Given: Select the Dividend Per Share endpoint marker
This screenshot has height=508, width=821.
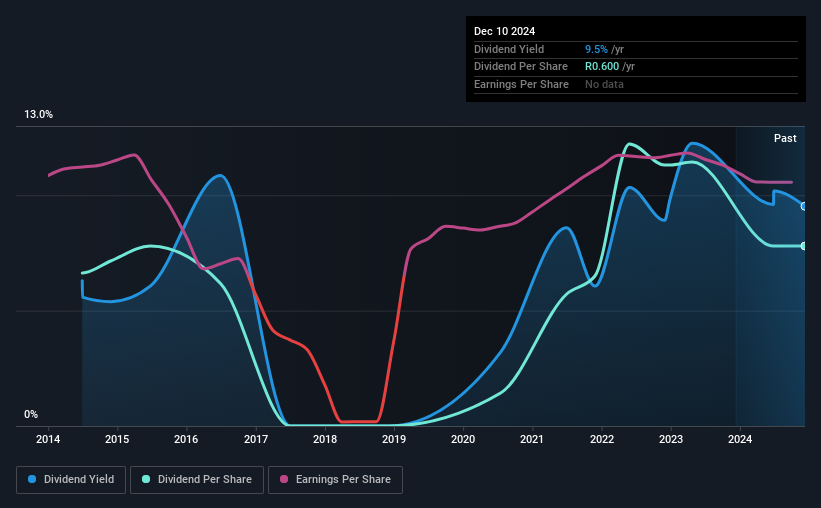Looking at the screenshot, I should (x=804, y=246).
